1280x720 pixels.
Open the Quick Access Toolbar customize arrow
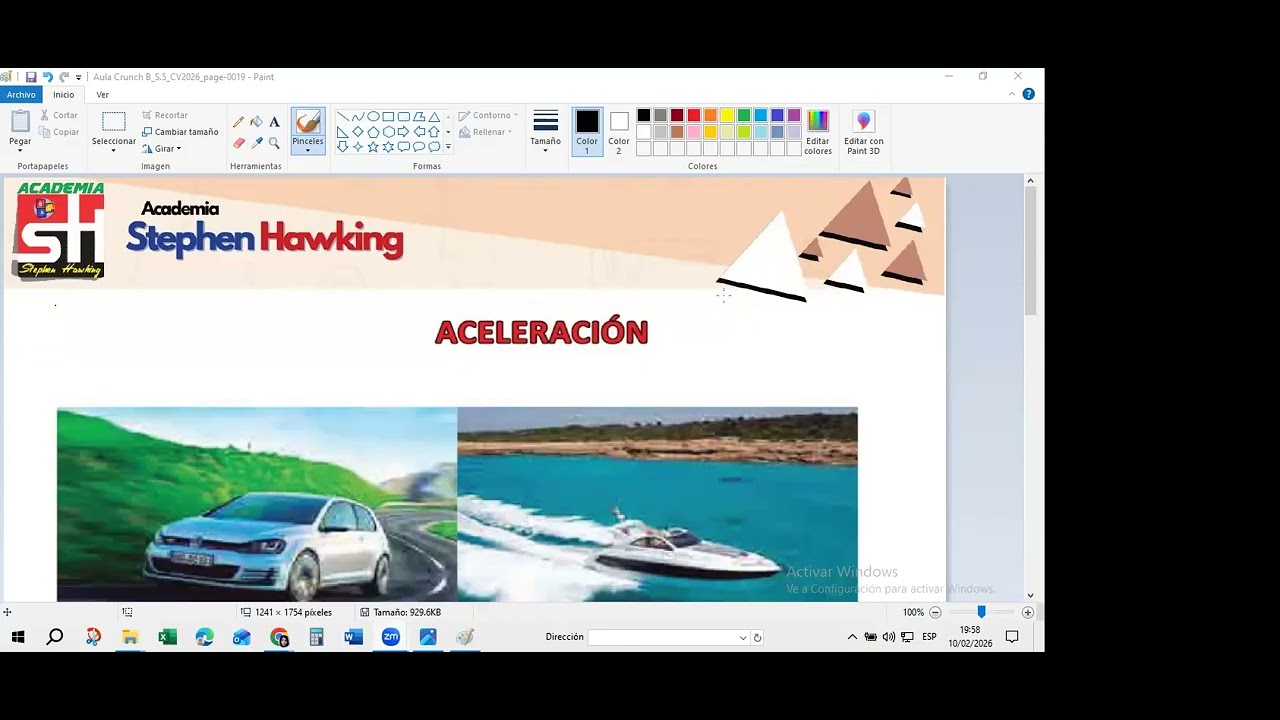78,77
